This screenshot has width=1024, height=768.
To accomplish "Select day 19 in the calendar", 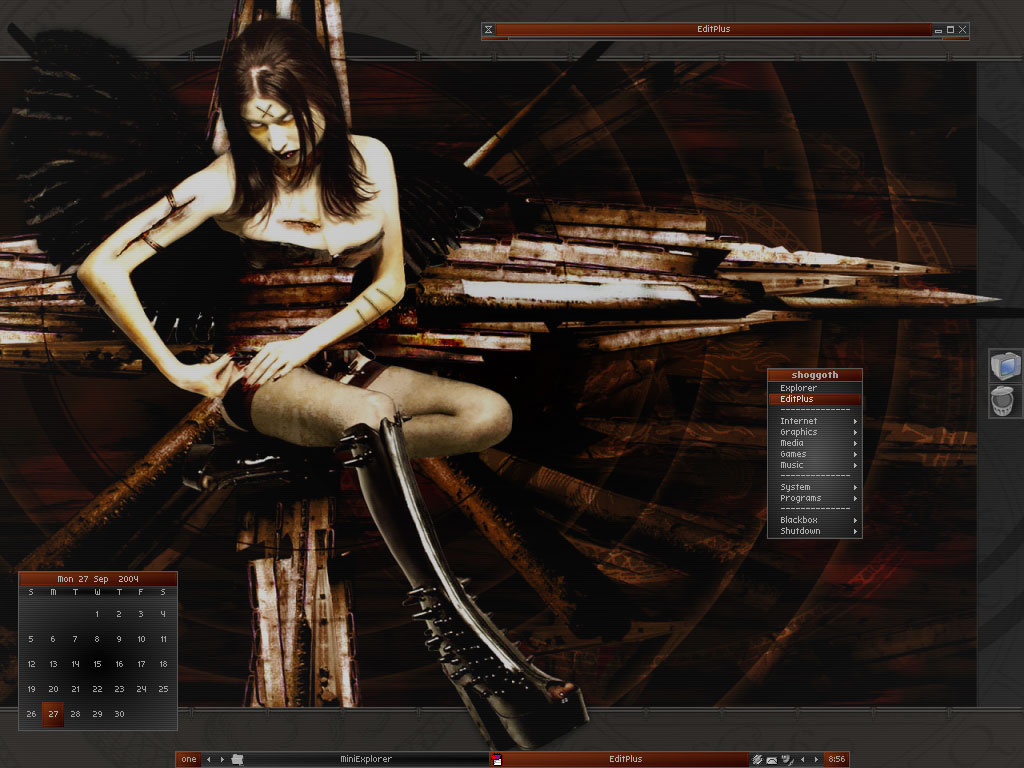I will [31, 689].
